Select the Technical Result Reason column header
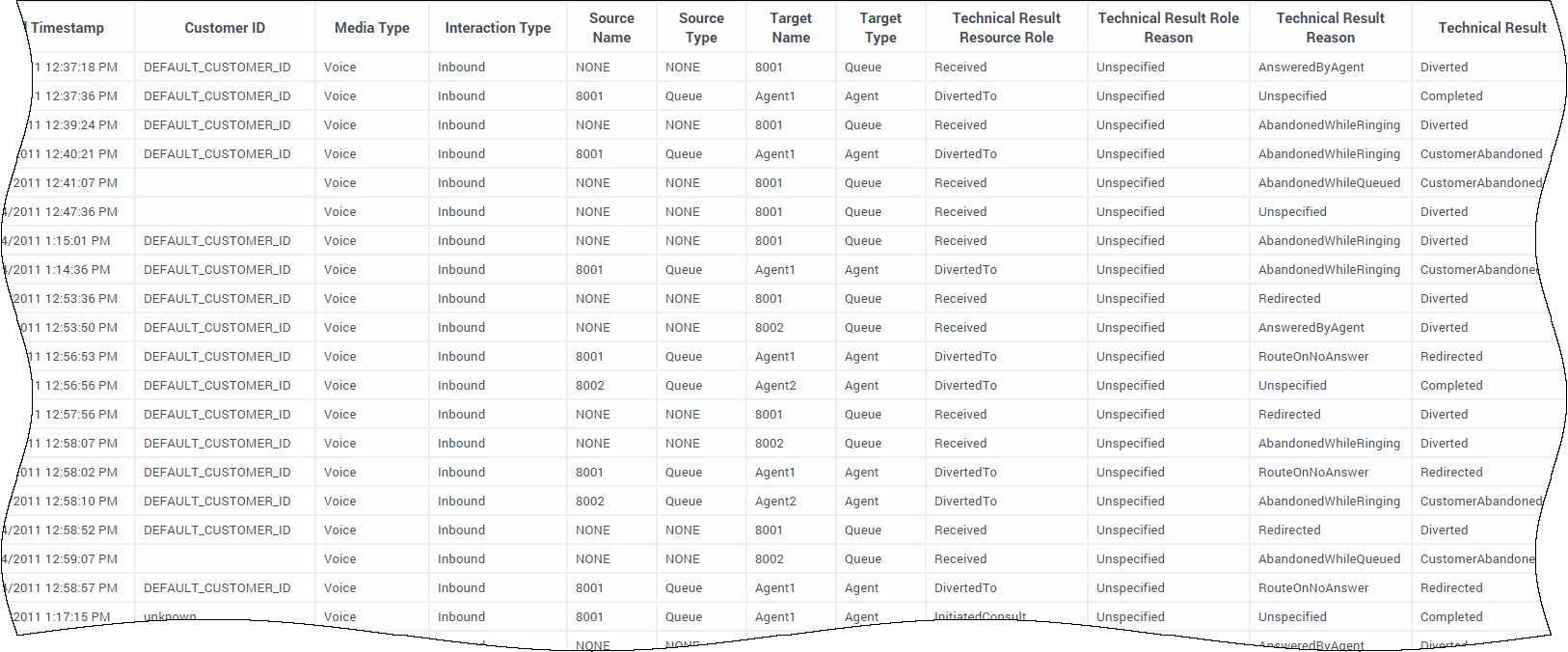This screenshot has height=652, width=1568. 1330,28
